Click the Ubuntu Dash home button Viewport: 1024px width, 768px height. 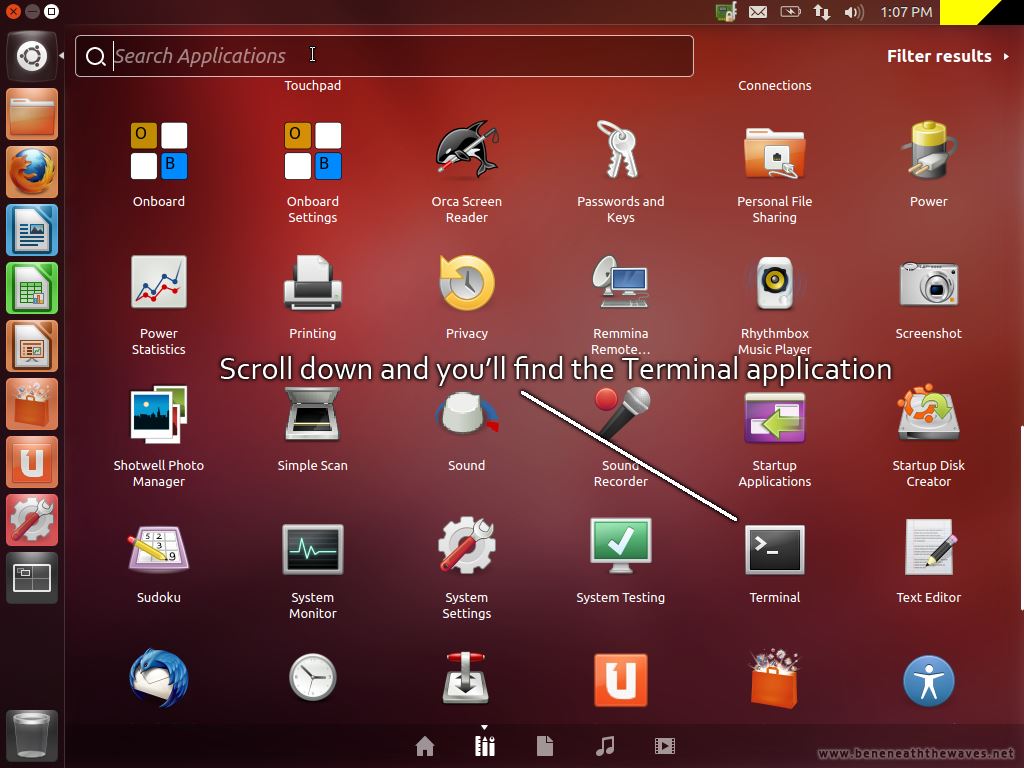click(32, 56)
